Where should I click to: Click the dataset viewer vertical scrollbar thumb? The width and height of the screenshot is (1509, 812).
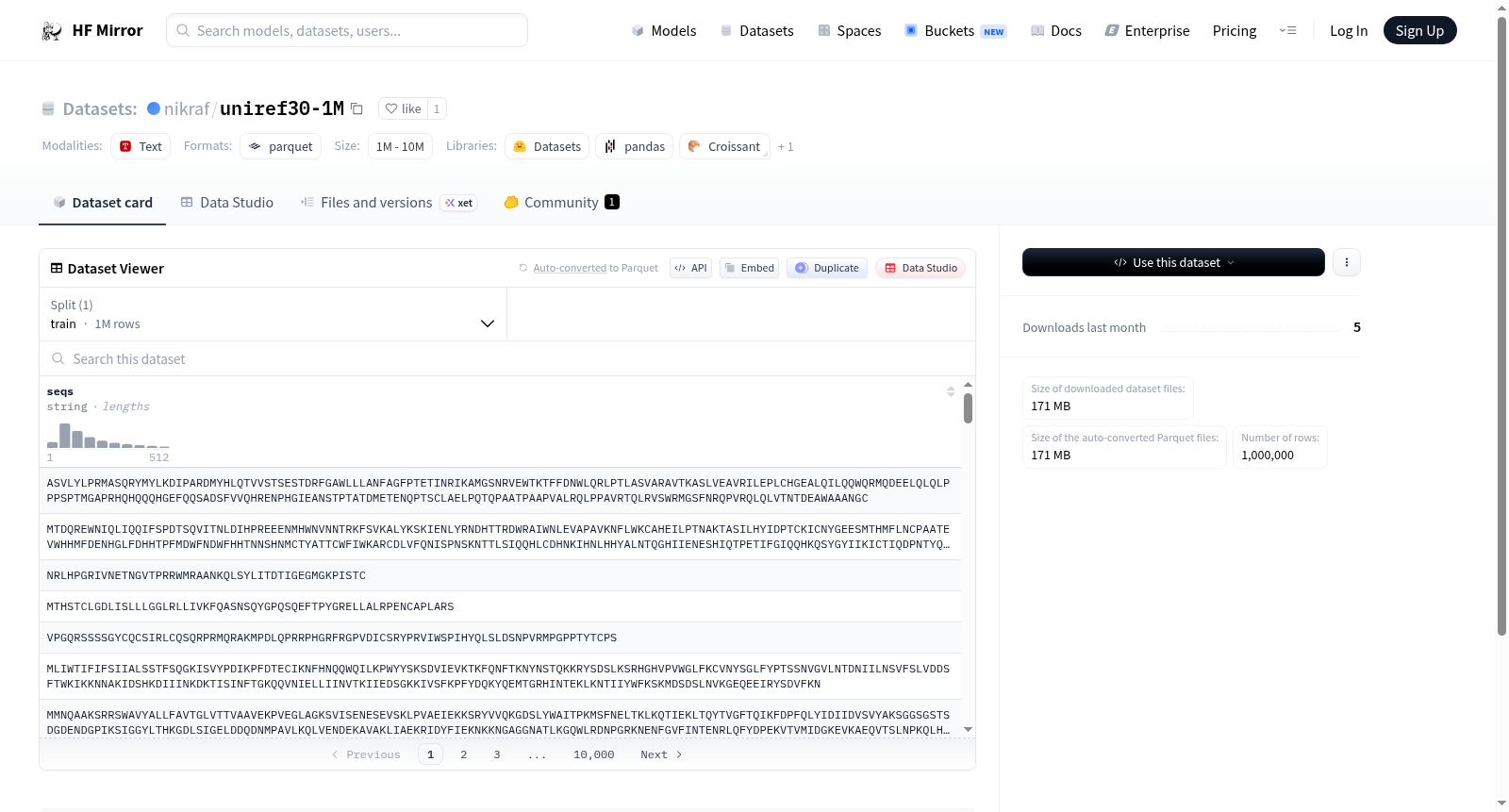tap(968, 408)
